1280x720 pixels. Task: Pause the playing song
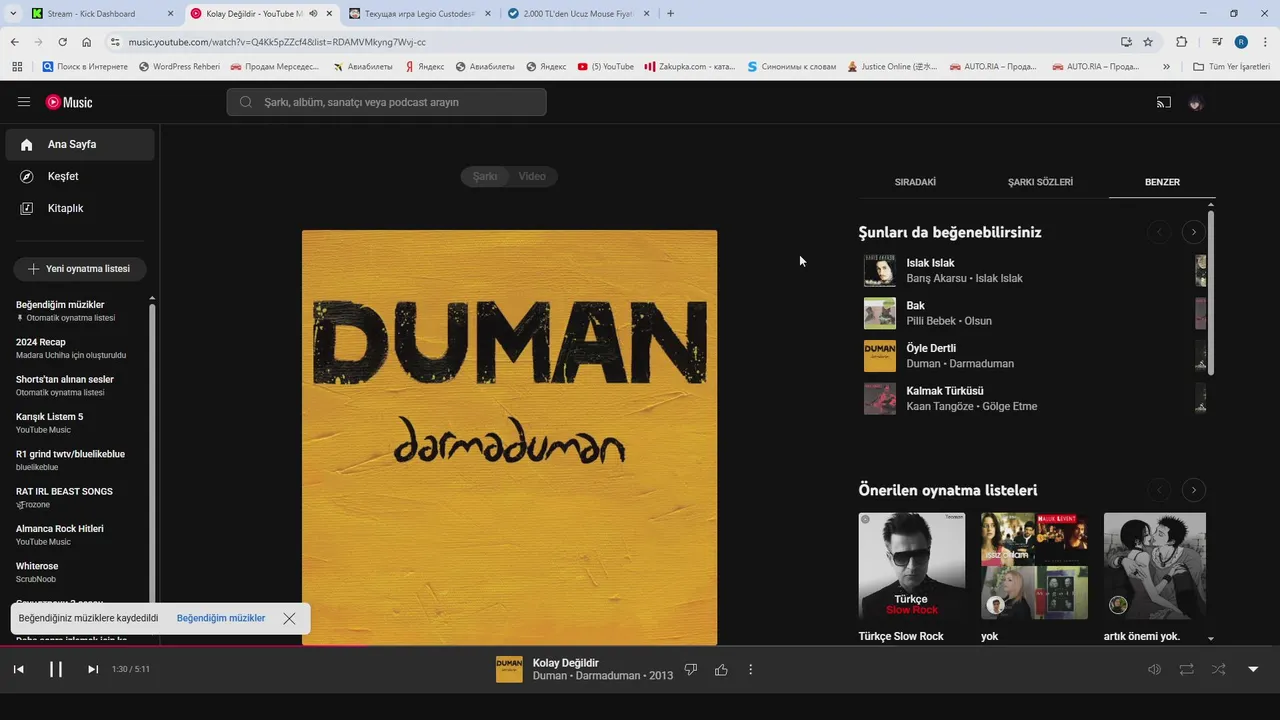[56, 669]
